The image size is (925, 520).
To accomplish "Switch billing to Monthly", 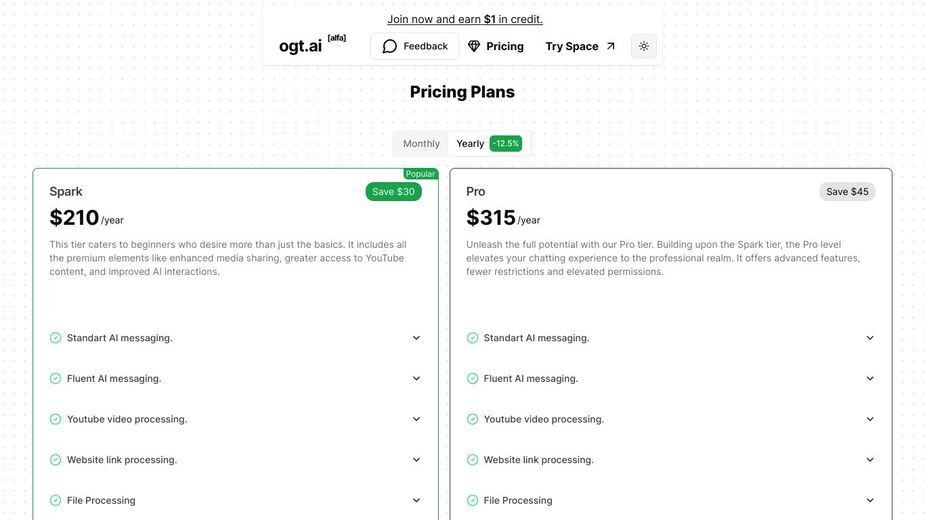I will [x=421, y=143].
